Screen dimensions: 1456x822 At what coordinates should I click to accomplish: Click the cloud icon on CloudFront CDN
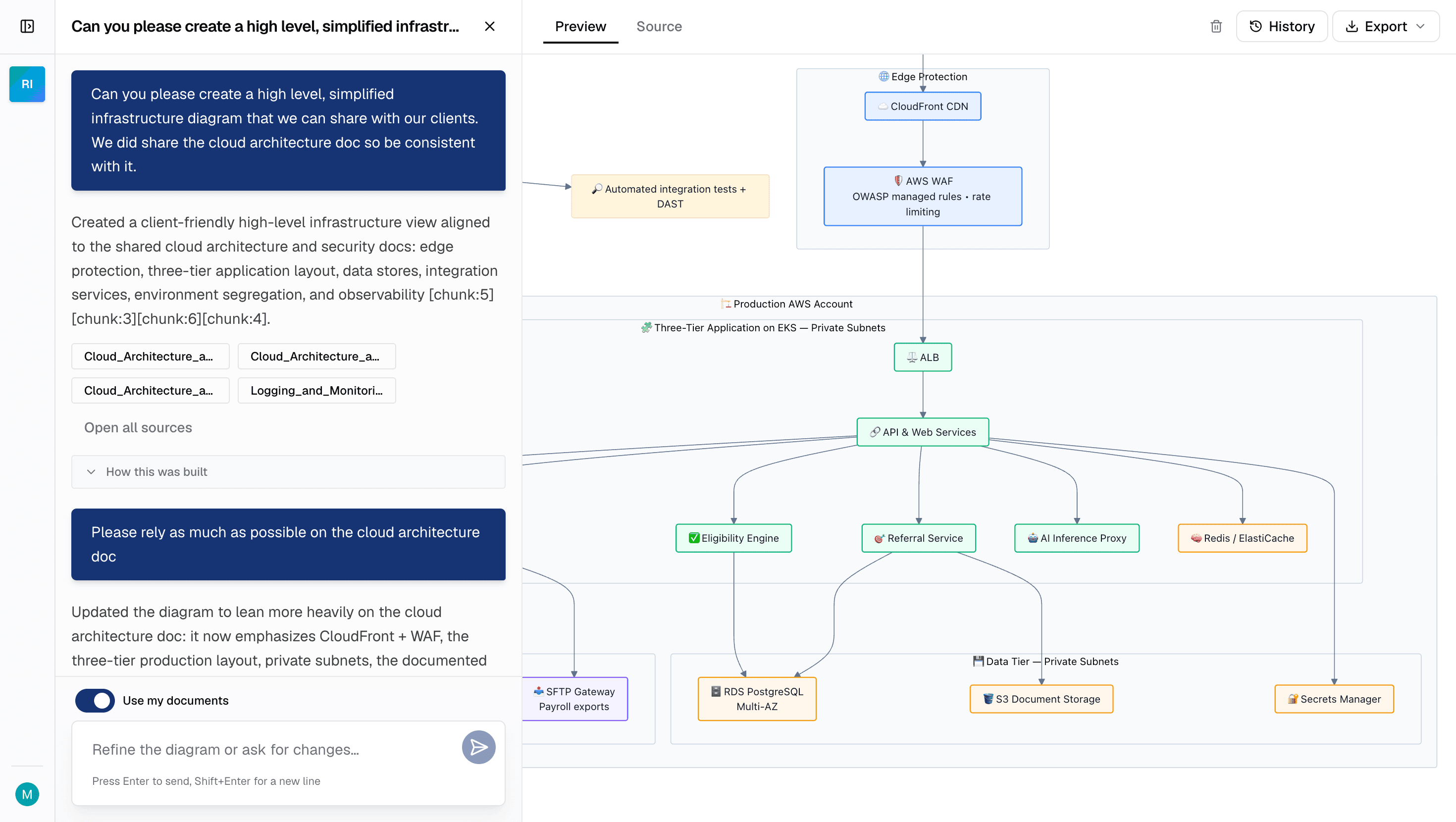883,106
